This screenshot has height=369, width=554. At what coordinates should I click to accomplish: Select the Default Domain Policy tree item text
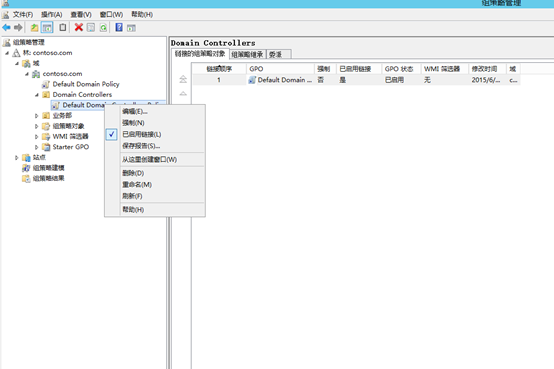click(x=86, y=84)
